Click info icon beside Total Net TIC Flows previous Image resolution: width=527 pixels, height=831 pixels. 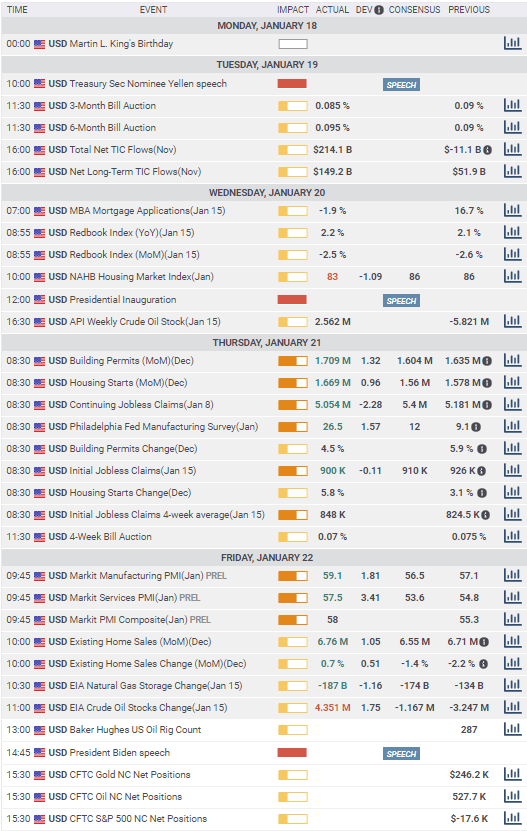point(487,150)
